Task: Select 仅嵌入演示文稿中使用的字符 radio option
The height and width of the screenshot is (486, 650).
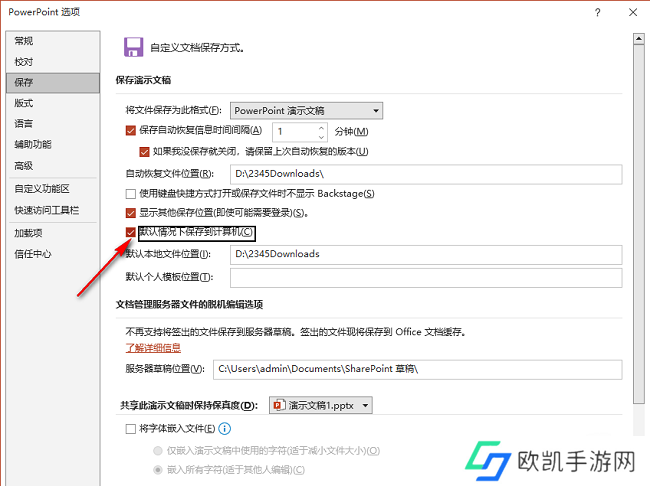Action: click(158, 450)
